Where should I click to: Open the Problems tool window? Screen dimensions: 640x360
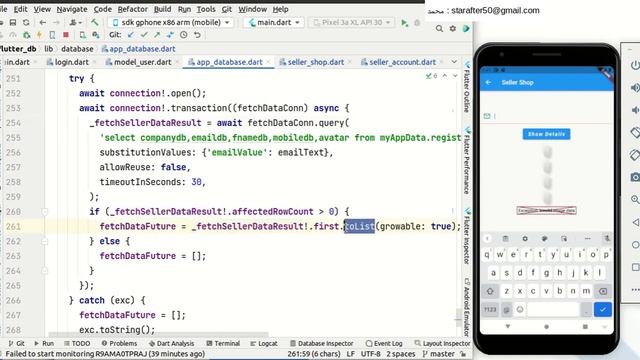(119, 344)
